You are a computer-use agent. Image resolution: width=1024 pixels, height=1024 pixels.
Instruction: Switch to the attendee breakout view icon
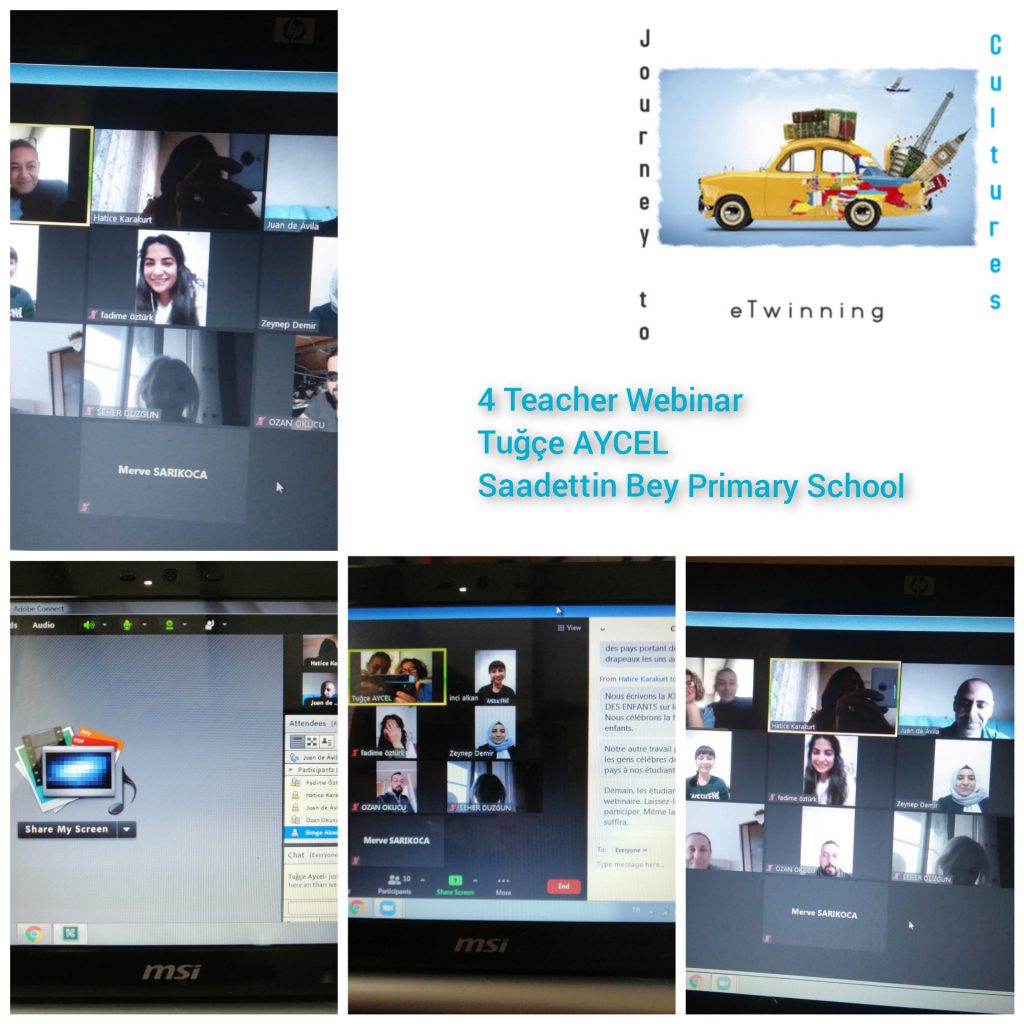312,741
